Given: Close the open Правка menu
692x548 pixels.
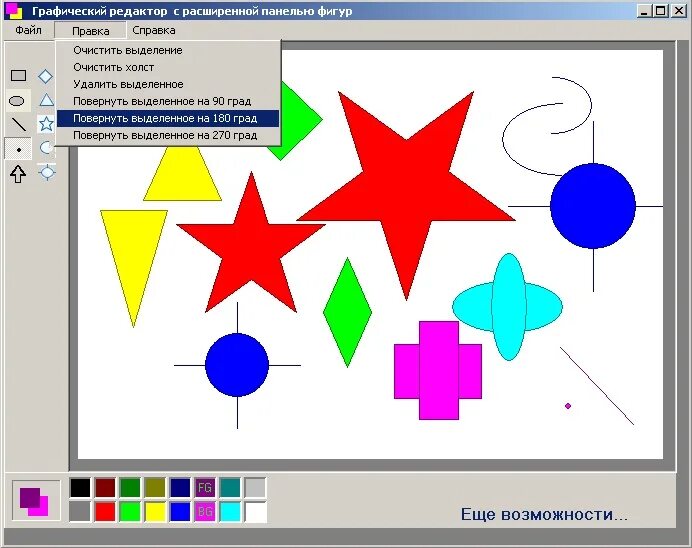Looking at the screenshot, I should [90, 31].
